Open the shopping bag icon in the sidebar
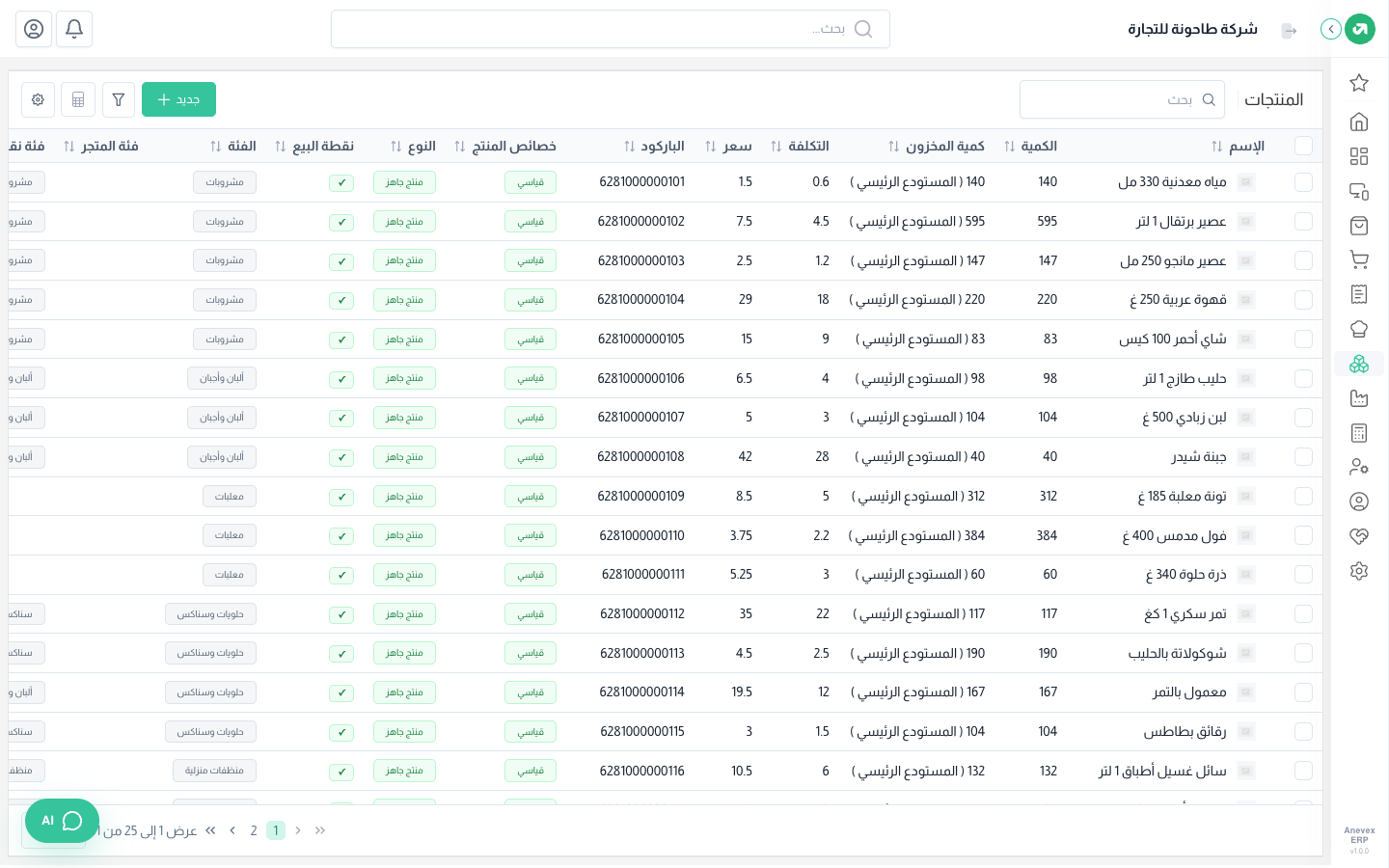 (1359, 226)
